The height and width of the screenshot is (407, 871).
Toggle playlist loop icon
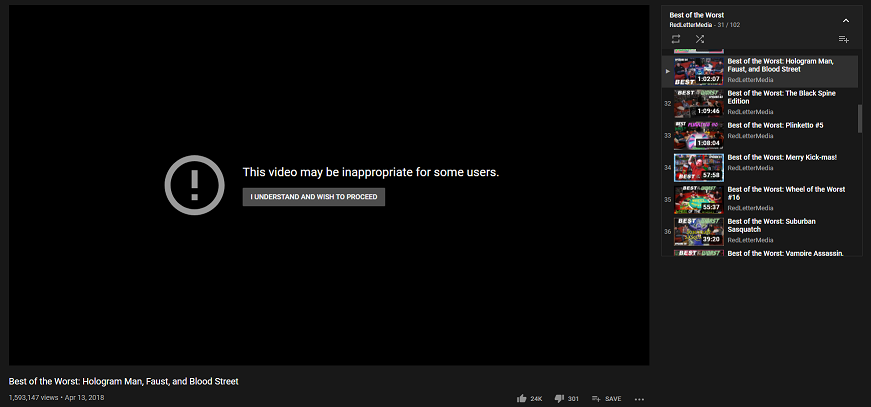[675, 39]
